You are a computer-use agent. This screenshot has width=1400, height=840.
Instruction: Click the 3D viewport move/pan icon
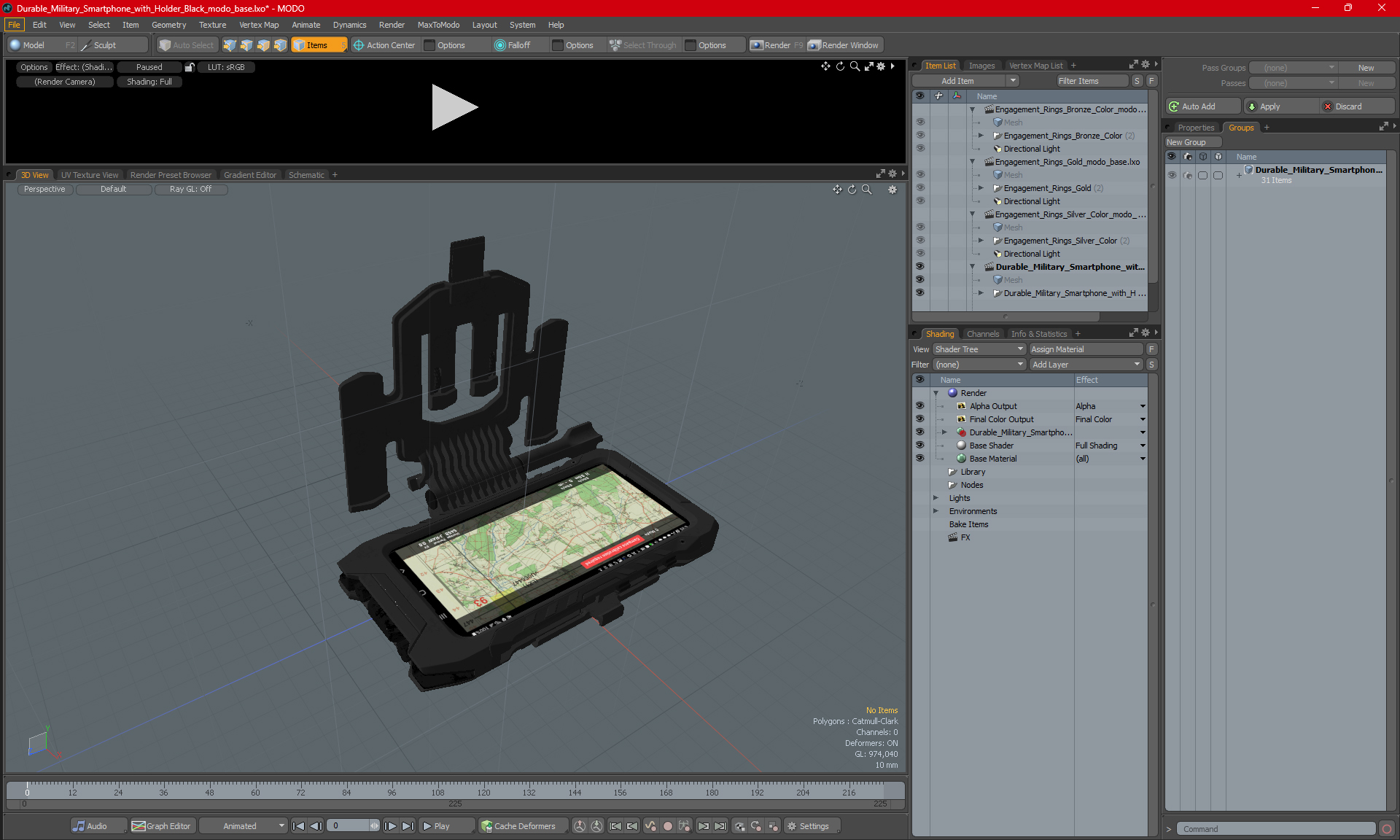point(837,190)
